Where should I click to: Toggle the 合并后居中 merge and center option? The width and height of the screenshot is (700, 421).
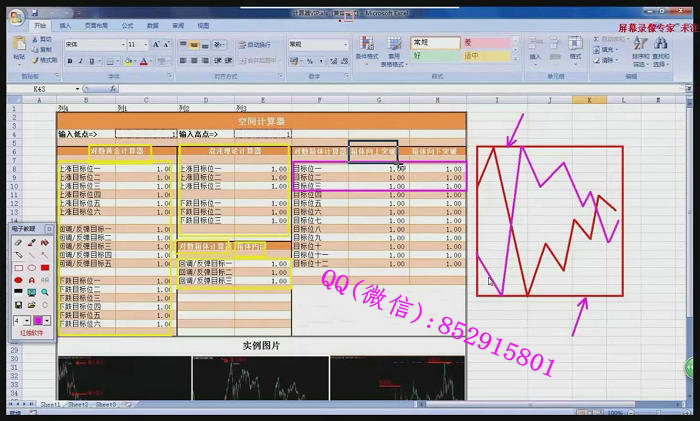[x=258, y=61]
